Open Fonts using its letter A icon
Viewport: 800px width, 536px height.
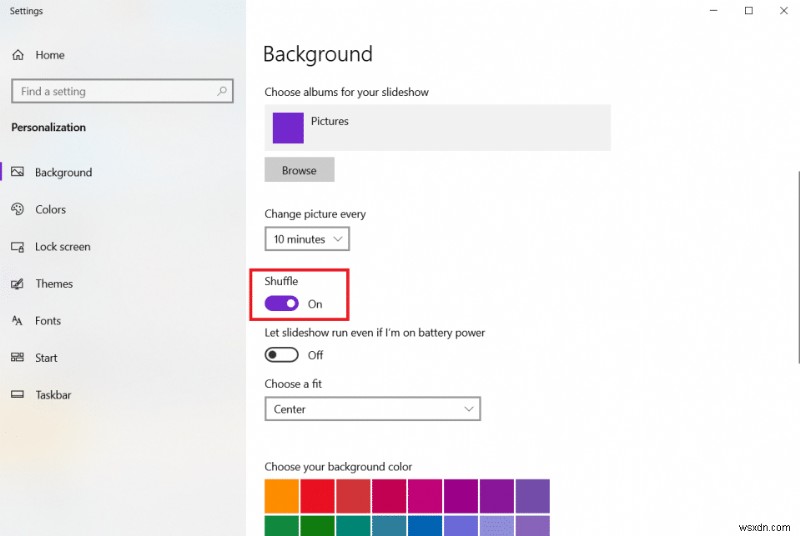tap(17, 321)
